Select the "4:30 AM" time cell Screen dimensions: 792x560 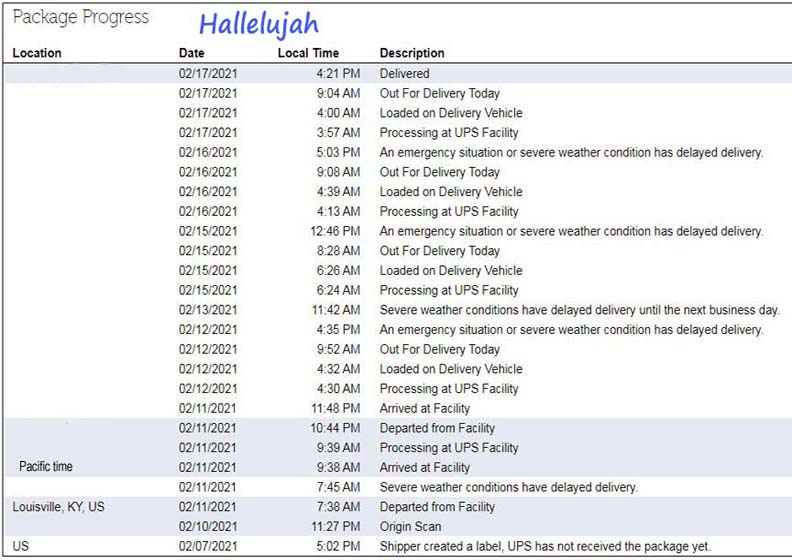pos(338,389)
